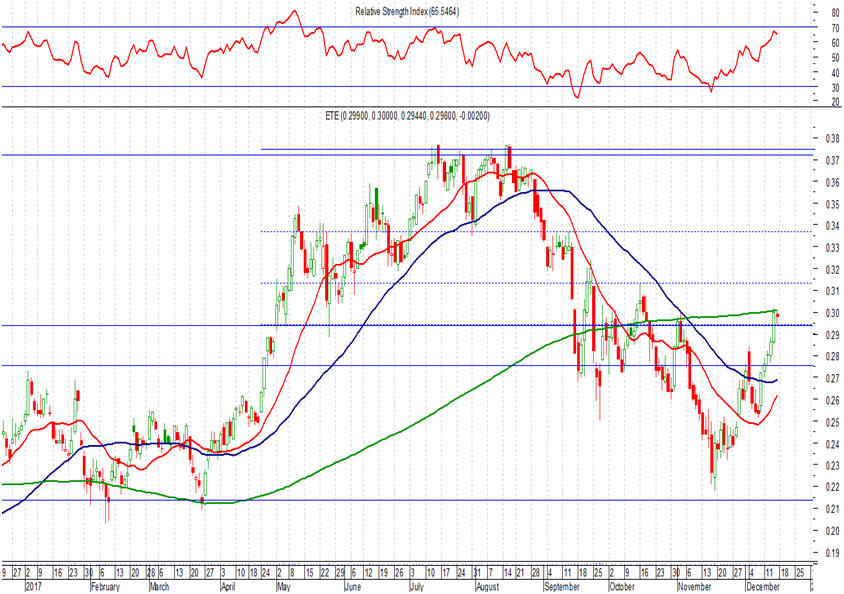Select the 0.21 price level label
The height and width of the screenshot is (594, 844).
(833, 509)
